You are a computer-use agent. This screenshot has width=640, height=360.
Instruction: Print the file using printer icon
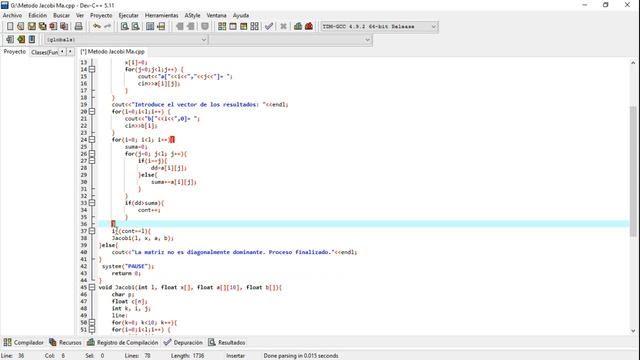[x=78, y=27]
